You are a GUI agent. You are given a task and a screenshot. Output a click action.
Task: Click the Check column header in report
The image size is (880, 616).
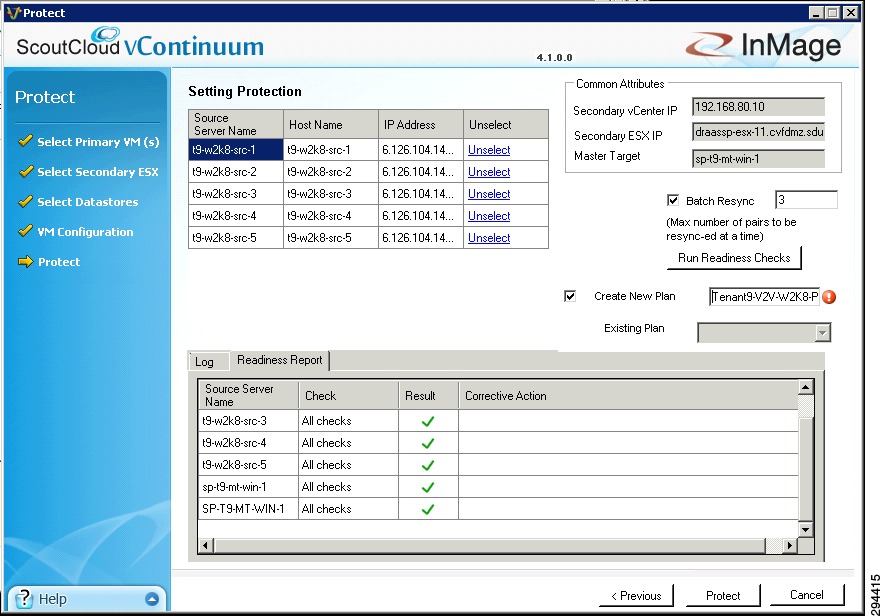348,396
